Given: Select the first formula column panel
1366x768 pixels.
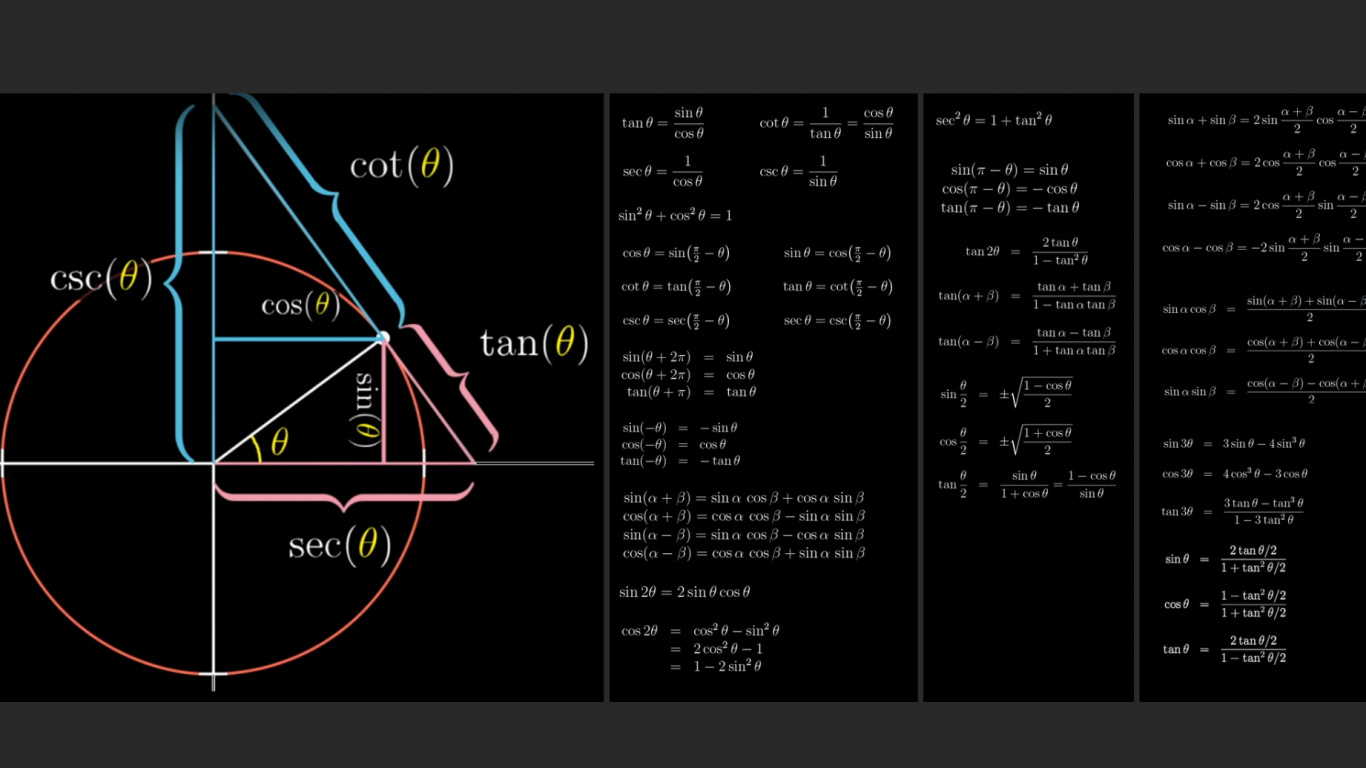Looking at the screenshot, I should pos(762,400).
